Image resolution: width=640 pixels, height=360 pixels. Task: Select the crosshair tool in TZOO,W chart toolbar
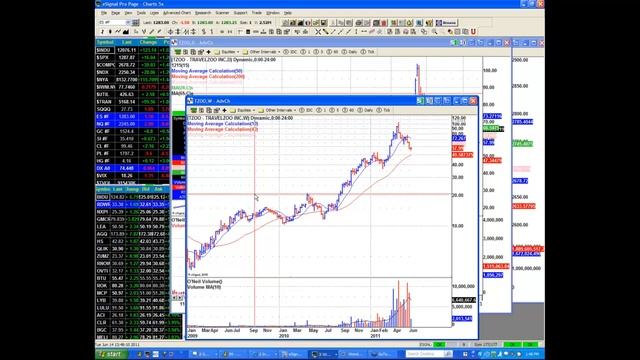pos(224,110)
